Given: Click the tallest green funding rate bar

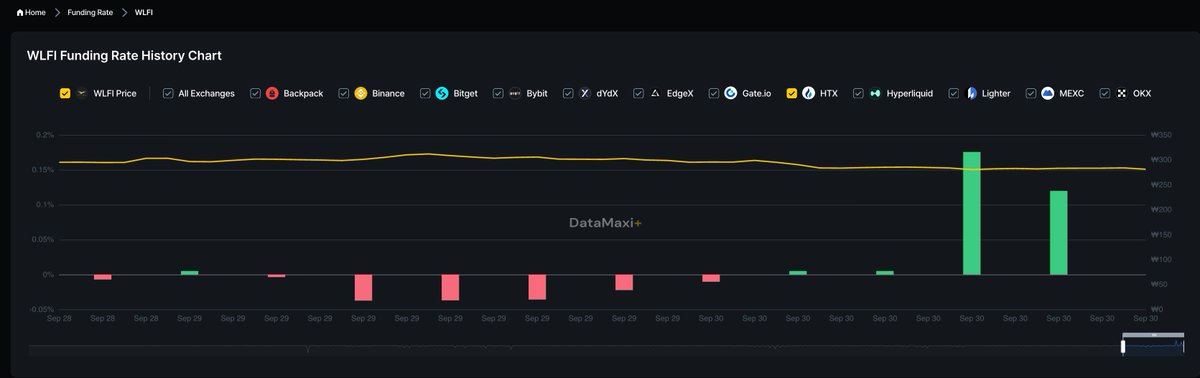Looking at the screenshot, I should [971, 213].
